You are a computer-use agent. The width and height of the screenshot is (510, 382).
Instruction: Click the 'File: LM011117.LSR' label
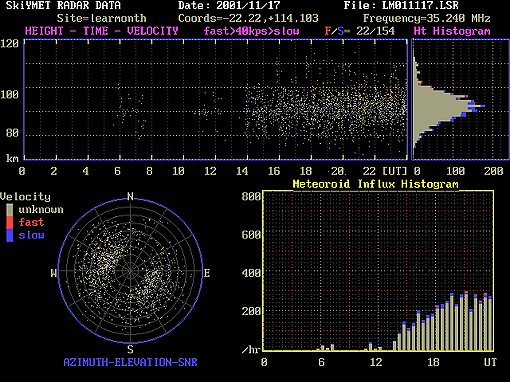(401, 5)
